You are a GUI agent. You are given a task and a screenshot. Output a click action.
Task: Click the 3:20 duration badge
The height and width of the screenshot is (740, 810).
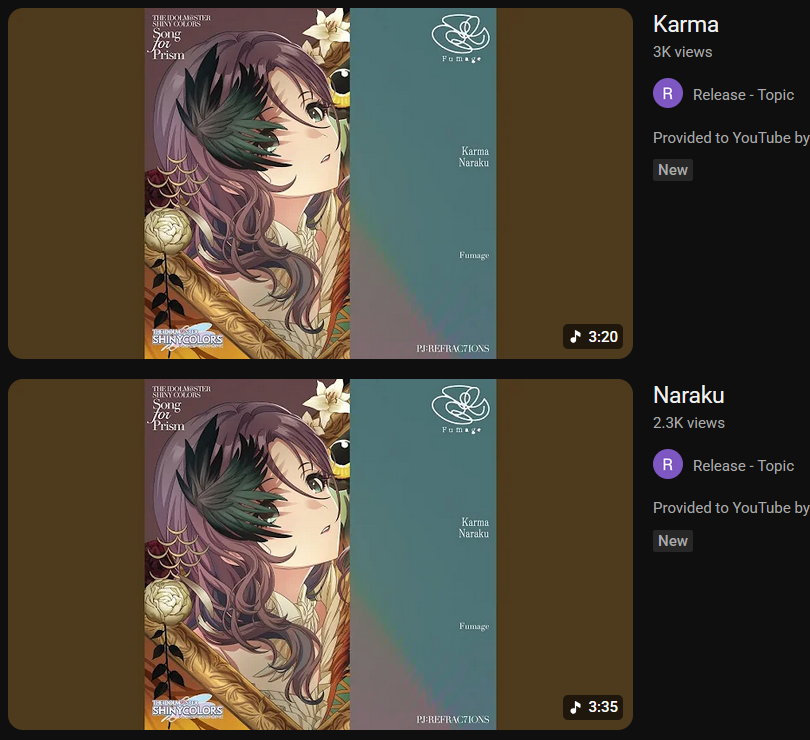click(x=593, y=336)
